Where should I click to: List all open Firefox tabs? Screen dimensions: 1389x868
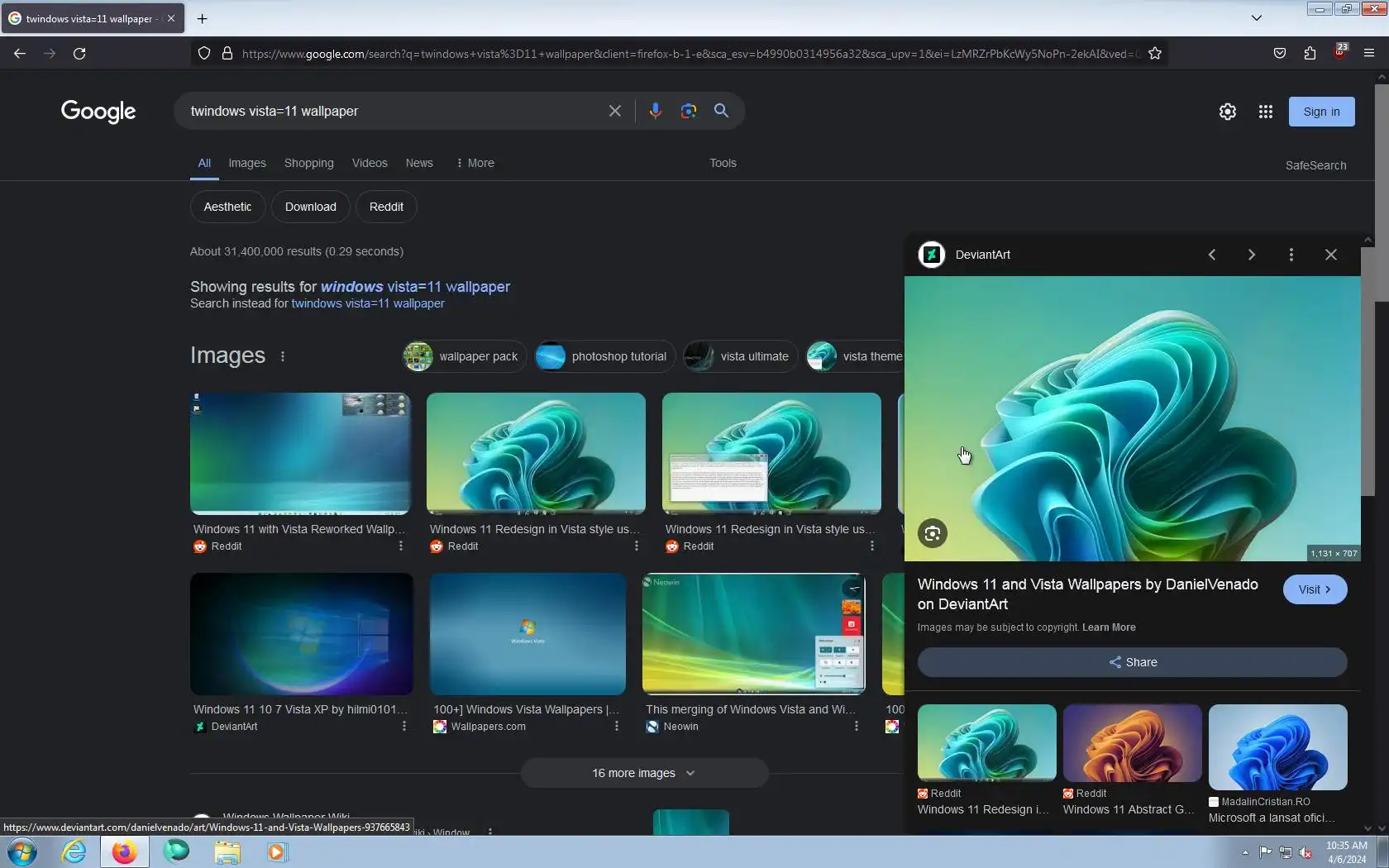coord(1257,18)
